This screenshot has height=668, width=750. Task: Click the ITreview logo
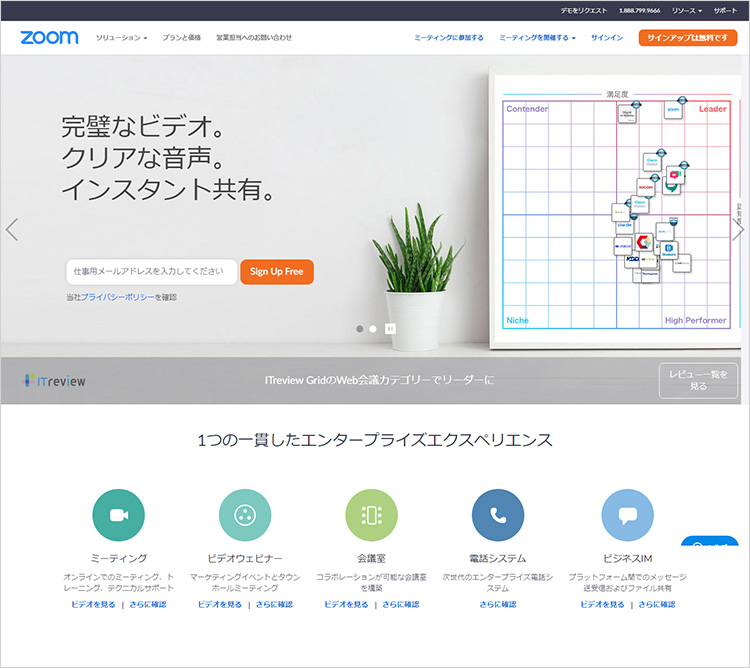[x=55, y=381]
